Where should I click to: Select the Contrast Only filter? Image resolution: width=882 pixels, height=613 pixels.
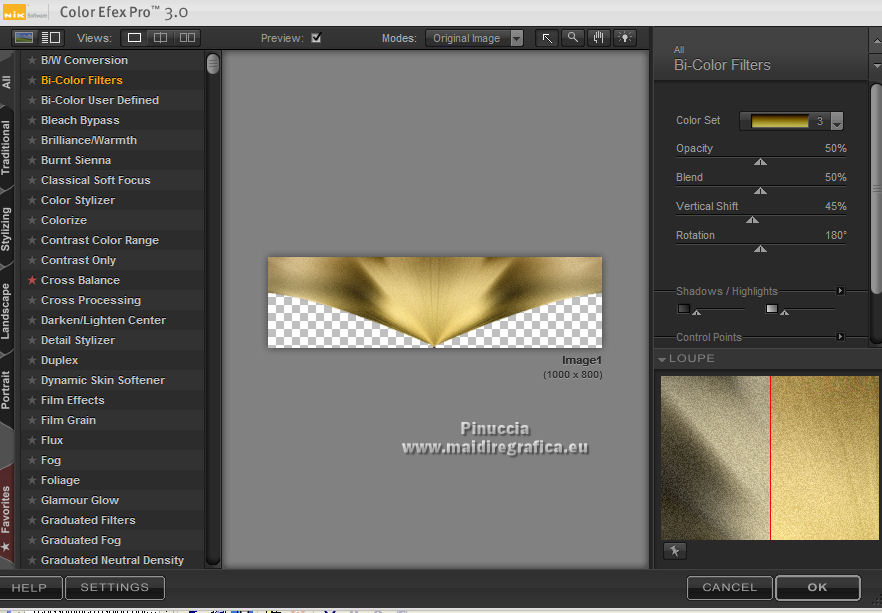coord(78,260)
